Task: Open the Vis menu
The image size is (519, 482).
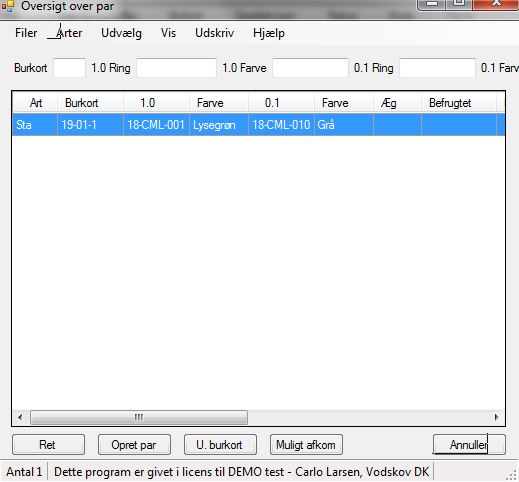Action: 168,33
